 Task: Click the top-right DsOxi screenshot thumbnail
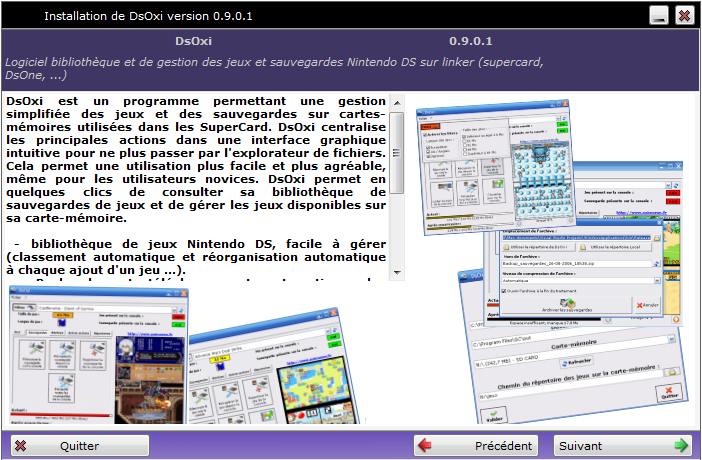(x=496, y=166)
